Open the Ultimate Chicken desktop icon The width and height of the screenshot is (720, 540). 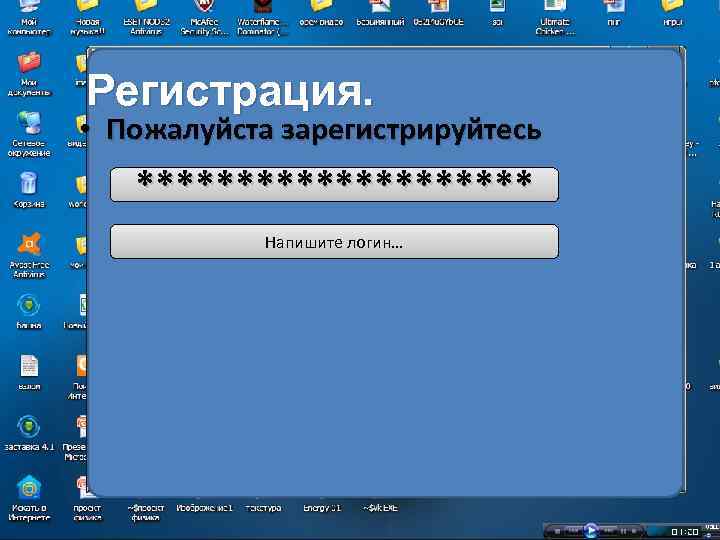[x=555, y=17]
